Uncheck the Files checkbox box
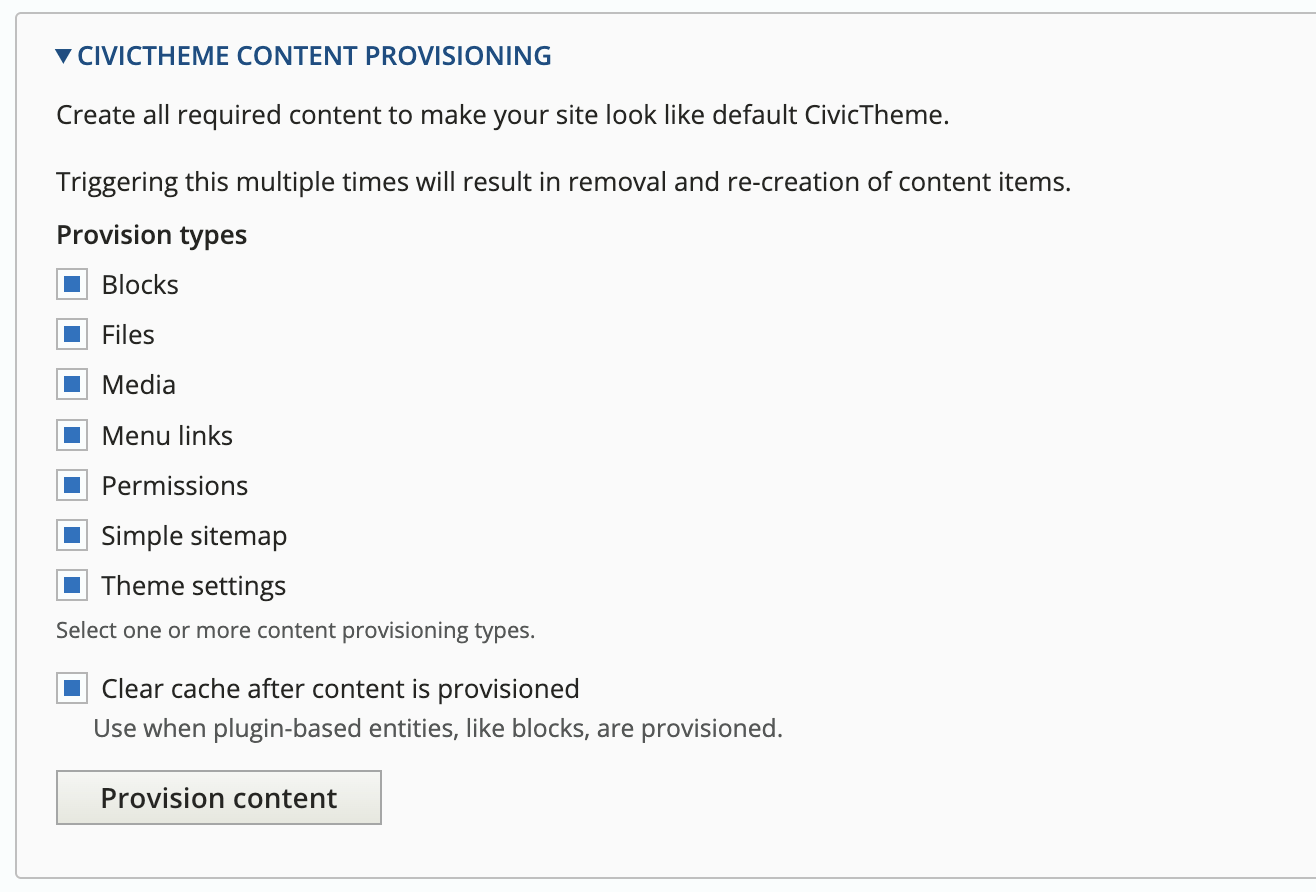The image size is (1316, 892). 72,335
